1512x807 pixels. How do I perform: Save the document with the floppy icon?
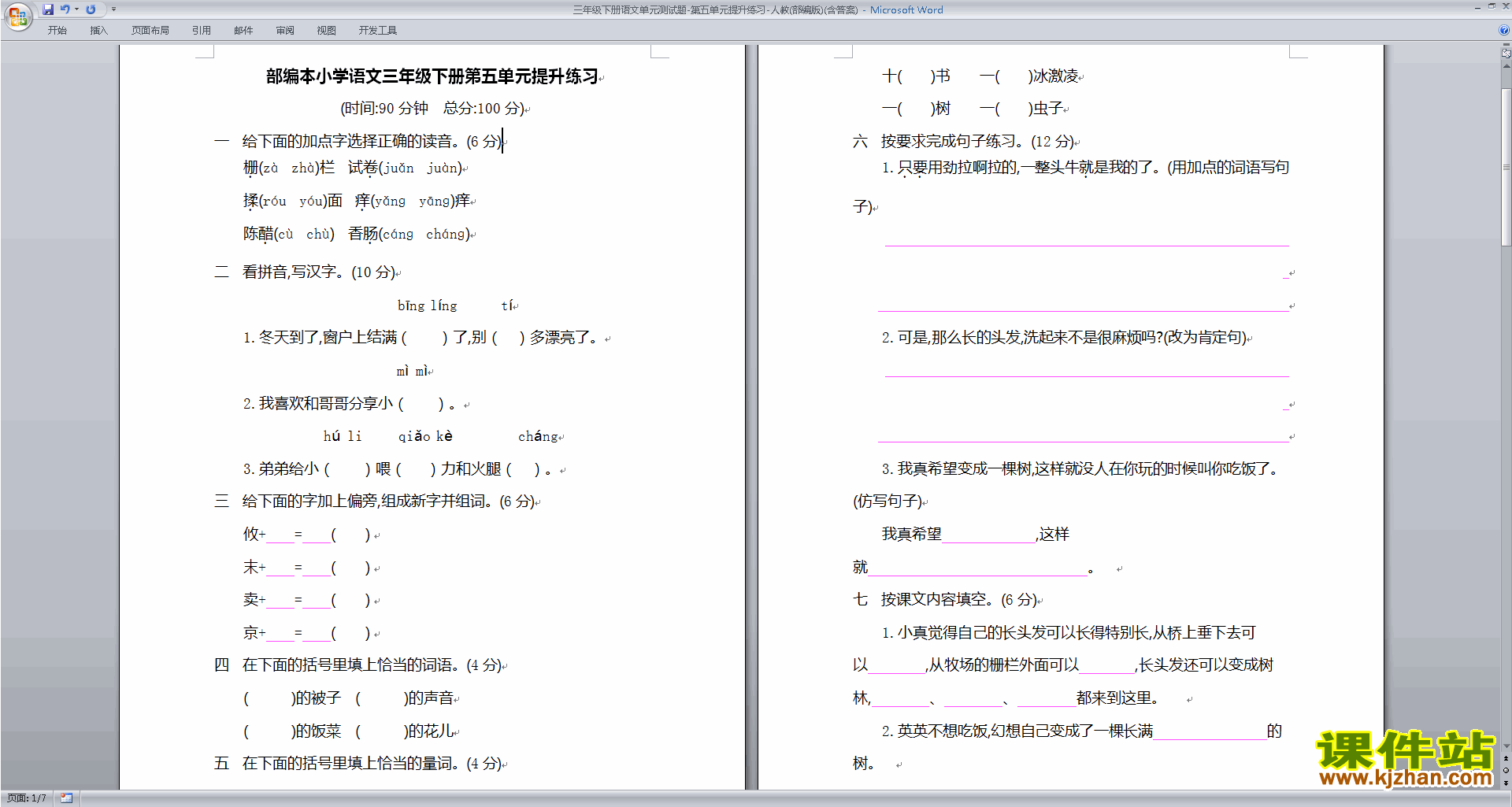click(48, 9)
